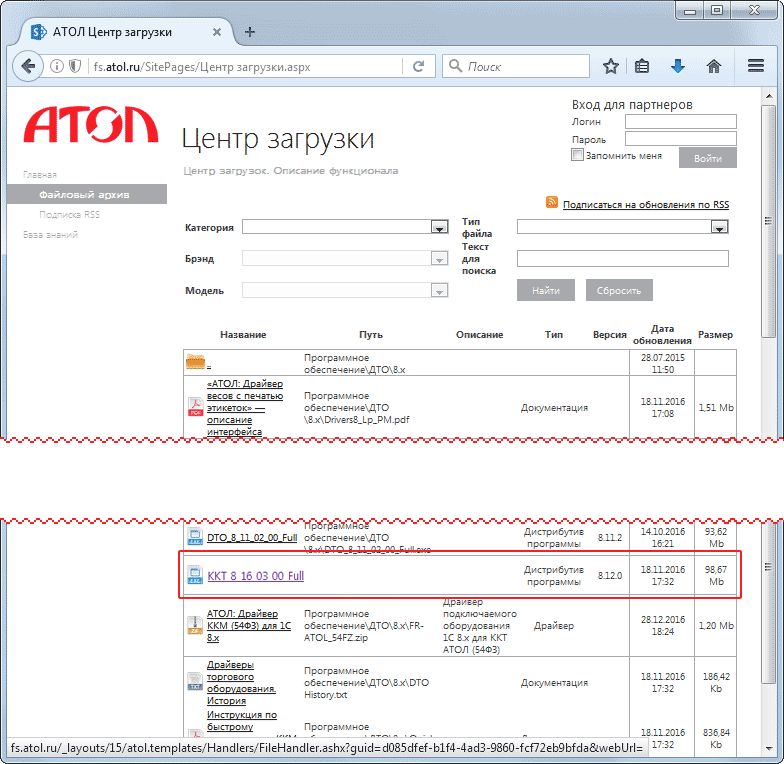Image resolution: width=784 pixels, height=764 pixels.
Task: Focus the Пароль input field
Action: 680,138
